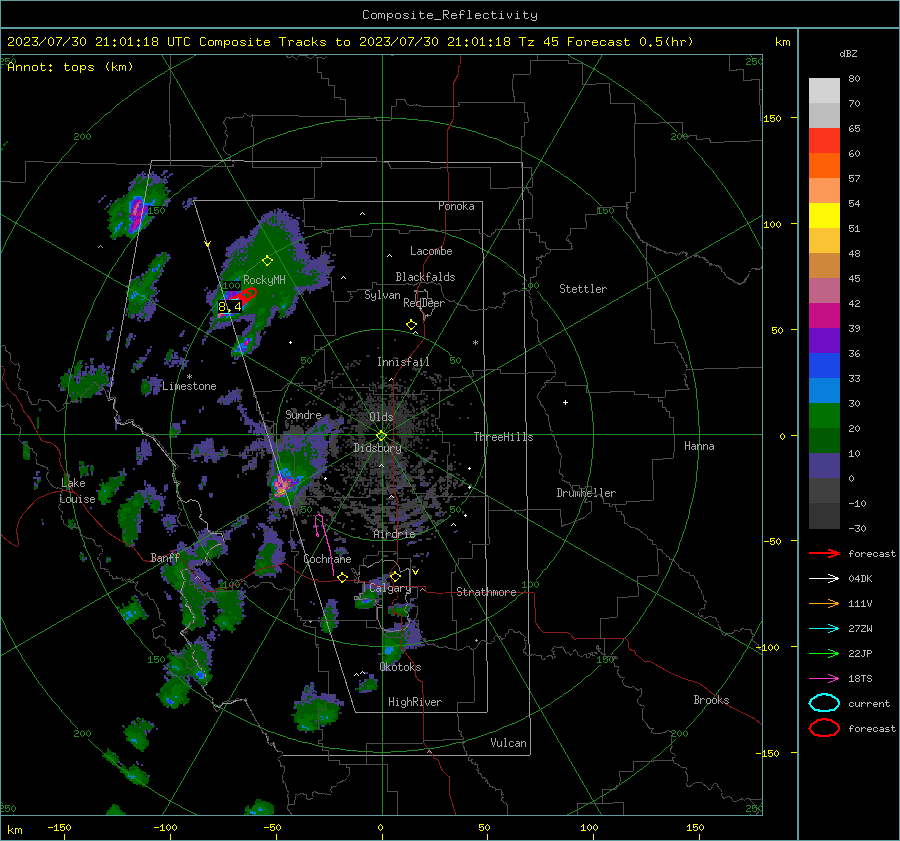Pick the bright green 20-30 dBZ swatch
The height and width of the screenshot is (841, 900).
[824, 415]
